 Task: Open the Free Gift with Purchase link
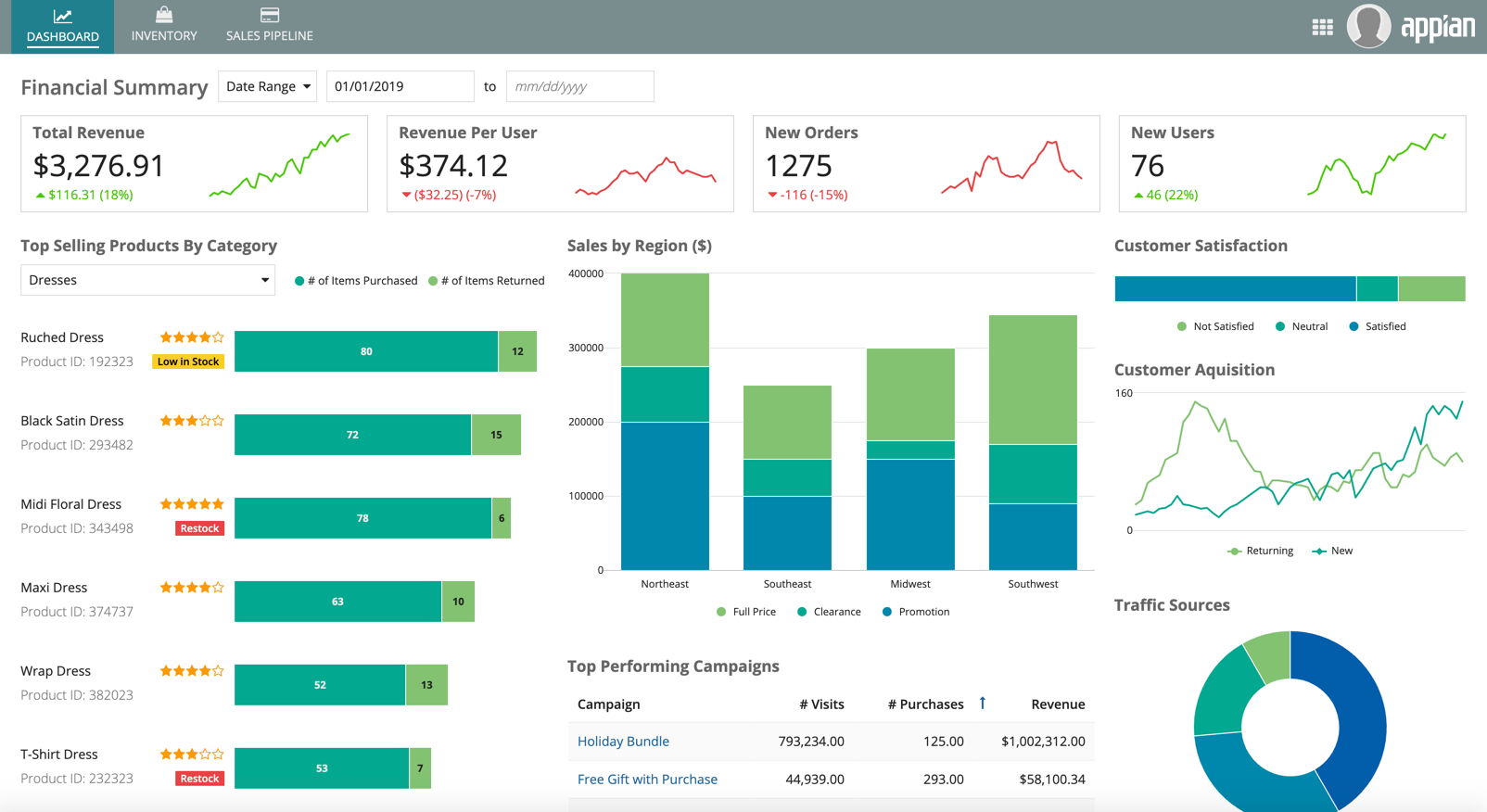click(647, 780)
